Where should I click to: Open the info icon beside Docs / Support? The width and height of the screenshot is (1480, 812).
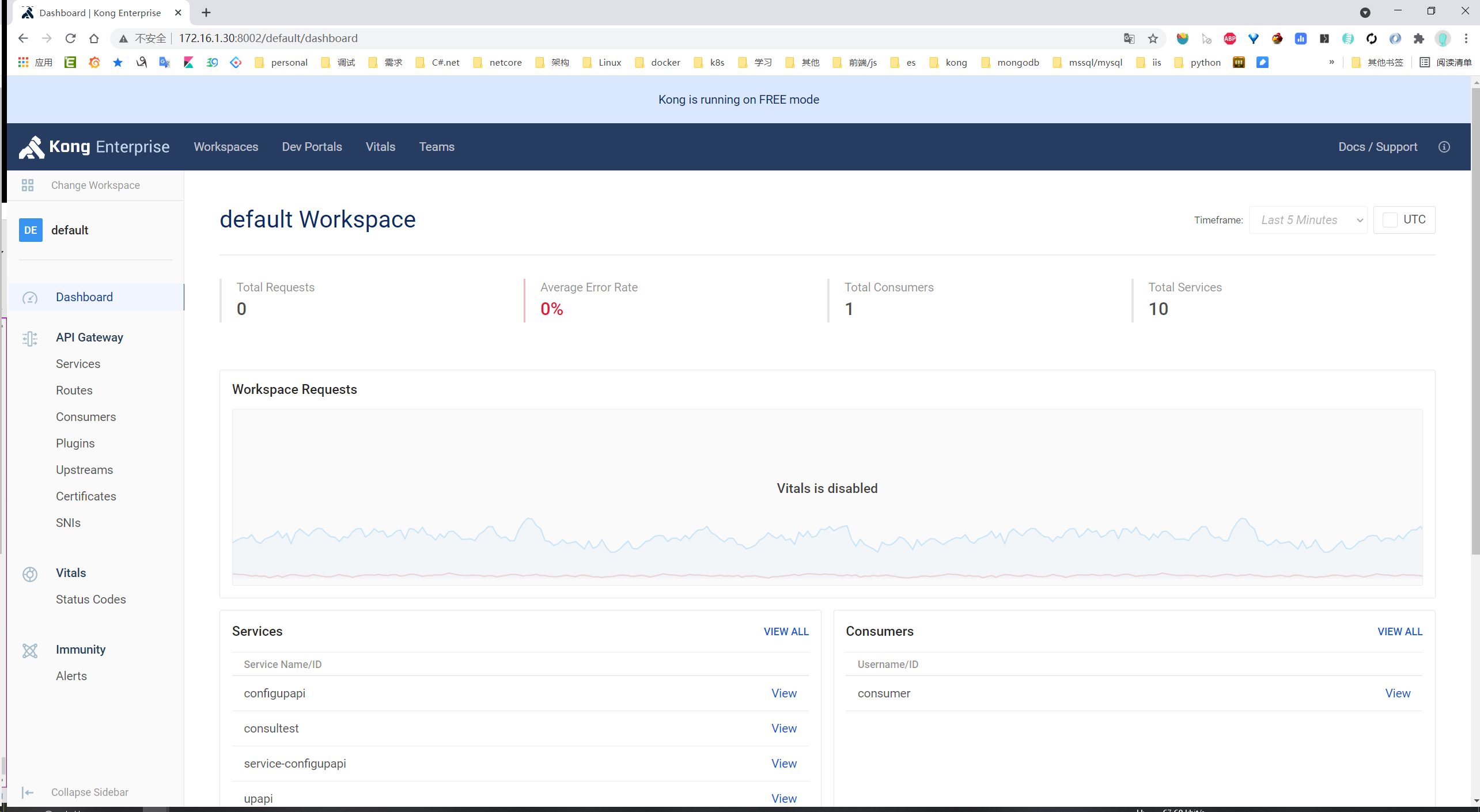[x=1444, y=147]
